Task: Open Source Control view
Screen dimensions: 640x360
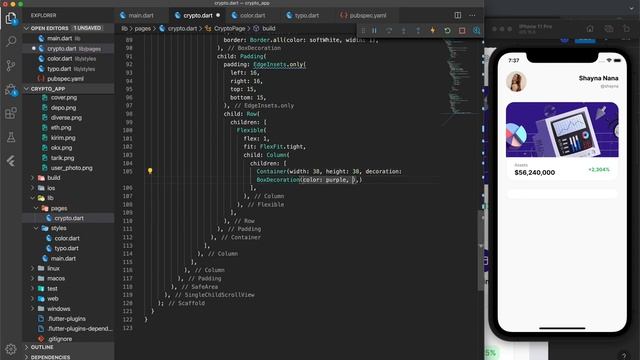Action: tap(11, 65)
